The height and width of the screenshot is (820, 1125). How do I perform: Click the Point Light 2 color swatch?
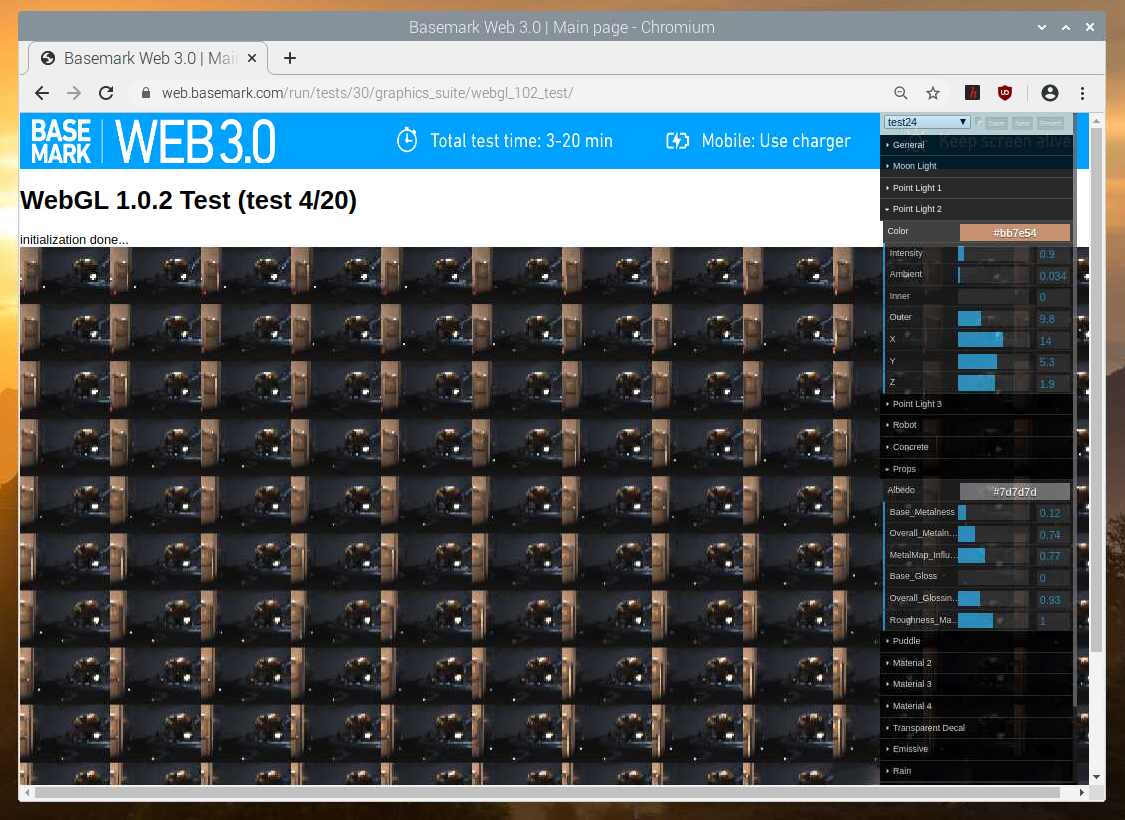click(1014, 232)
